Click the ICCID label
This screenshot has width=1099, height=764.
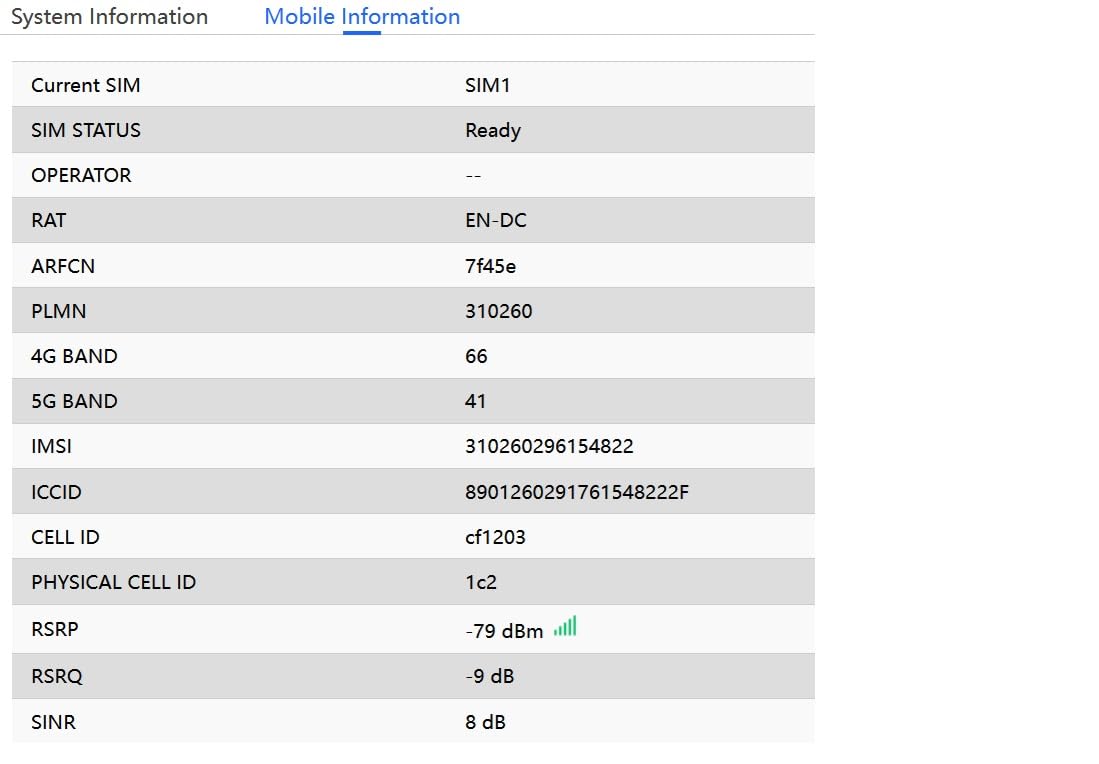56,492
